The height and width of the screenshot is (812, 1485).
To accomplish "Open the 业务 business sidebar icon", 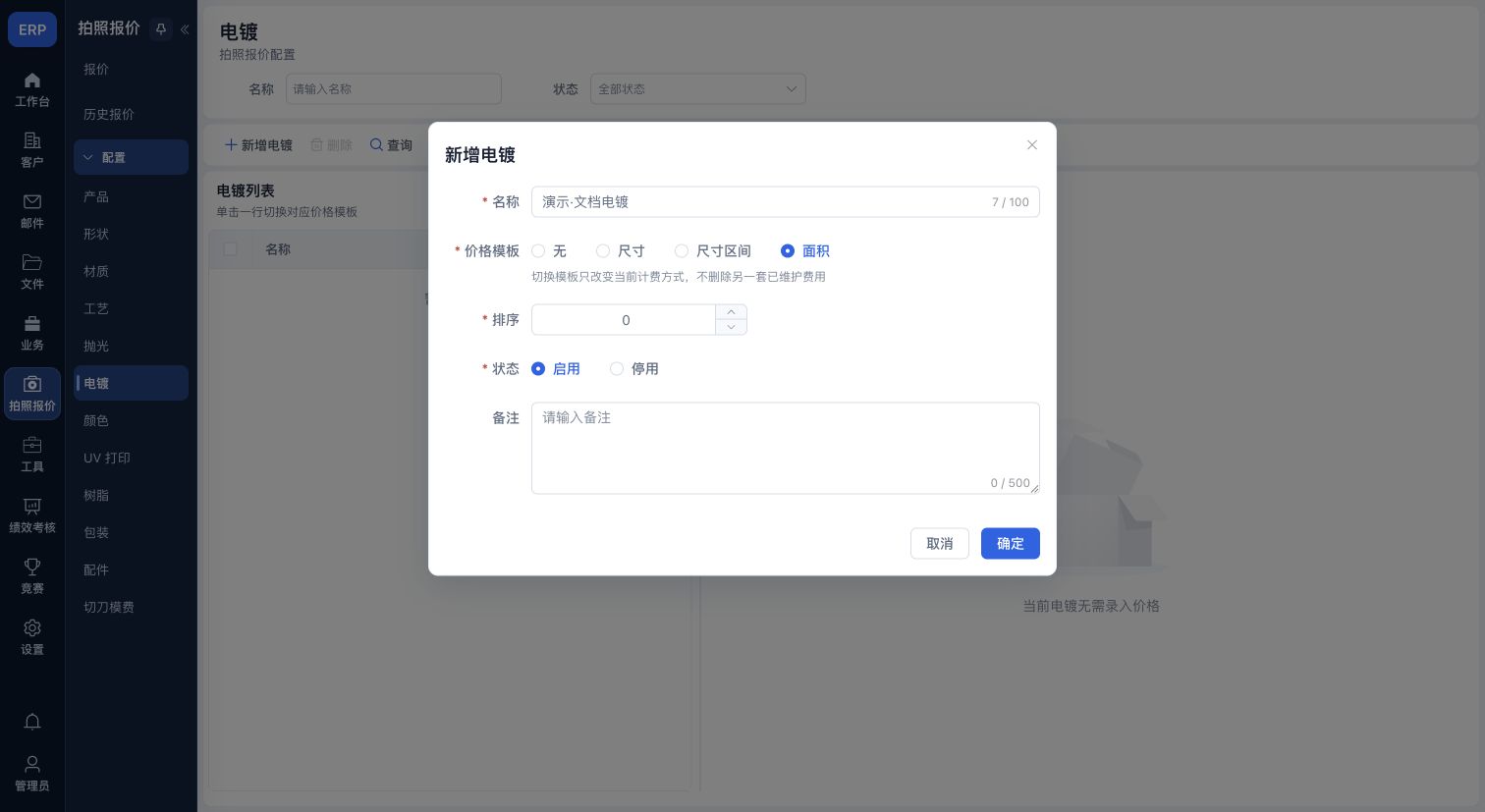I will (32, 333).
